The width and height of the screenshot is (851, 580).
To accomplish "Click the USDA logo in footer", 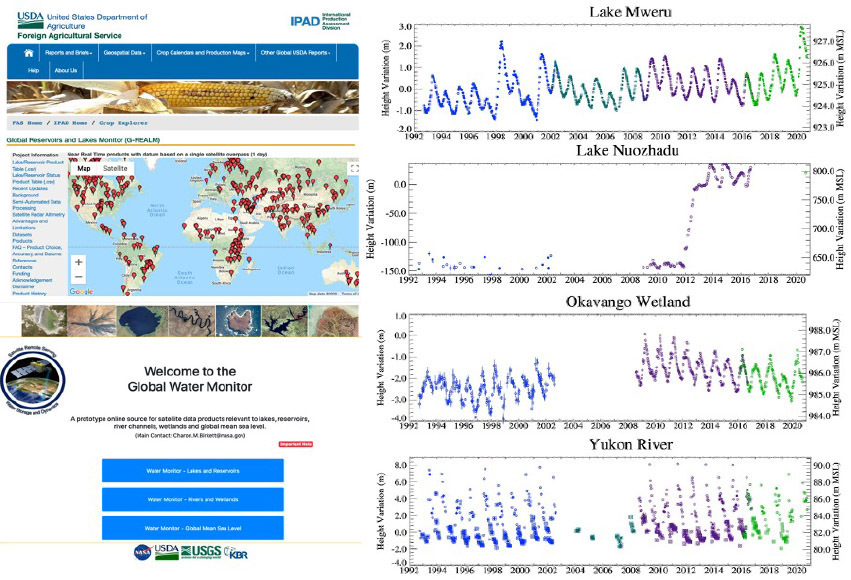I will (166, 552).
